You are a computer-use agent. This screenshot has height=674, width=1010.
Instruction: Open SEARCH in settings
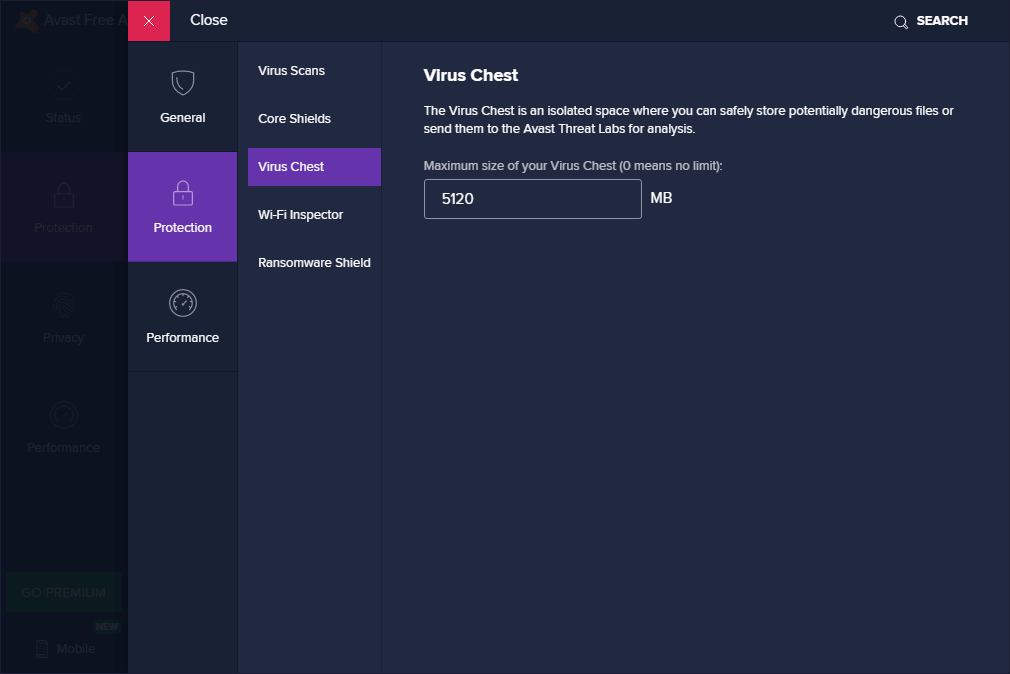pyautogui.click(x=931, y=21)
